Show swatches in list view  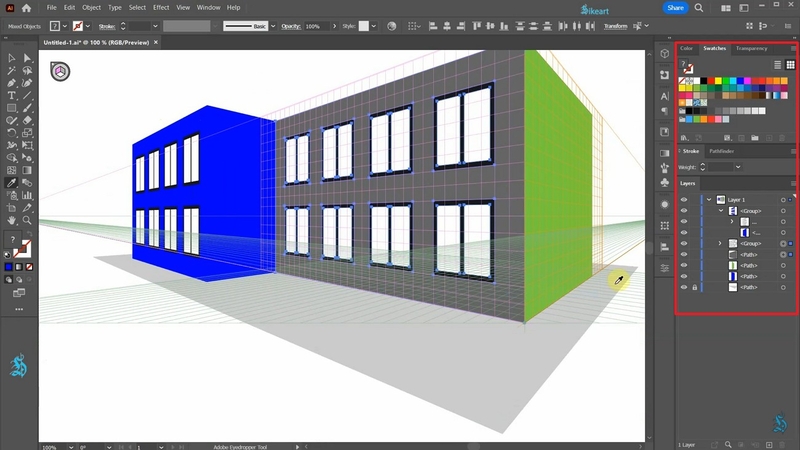coord(778,65)
